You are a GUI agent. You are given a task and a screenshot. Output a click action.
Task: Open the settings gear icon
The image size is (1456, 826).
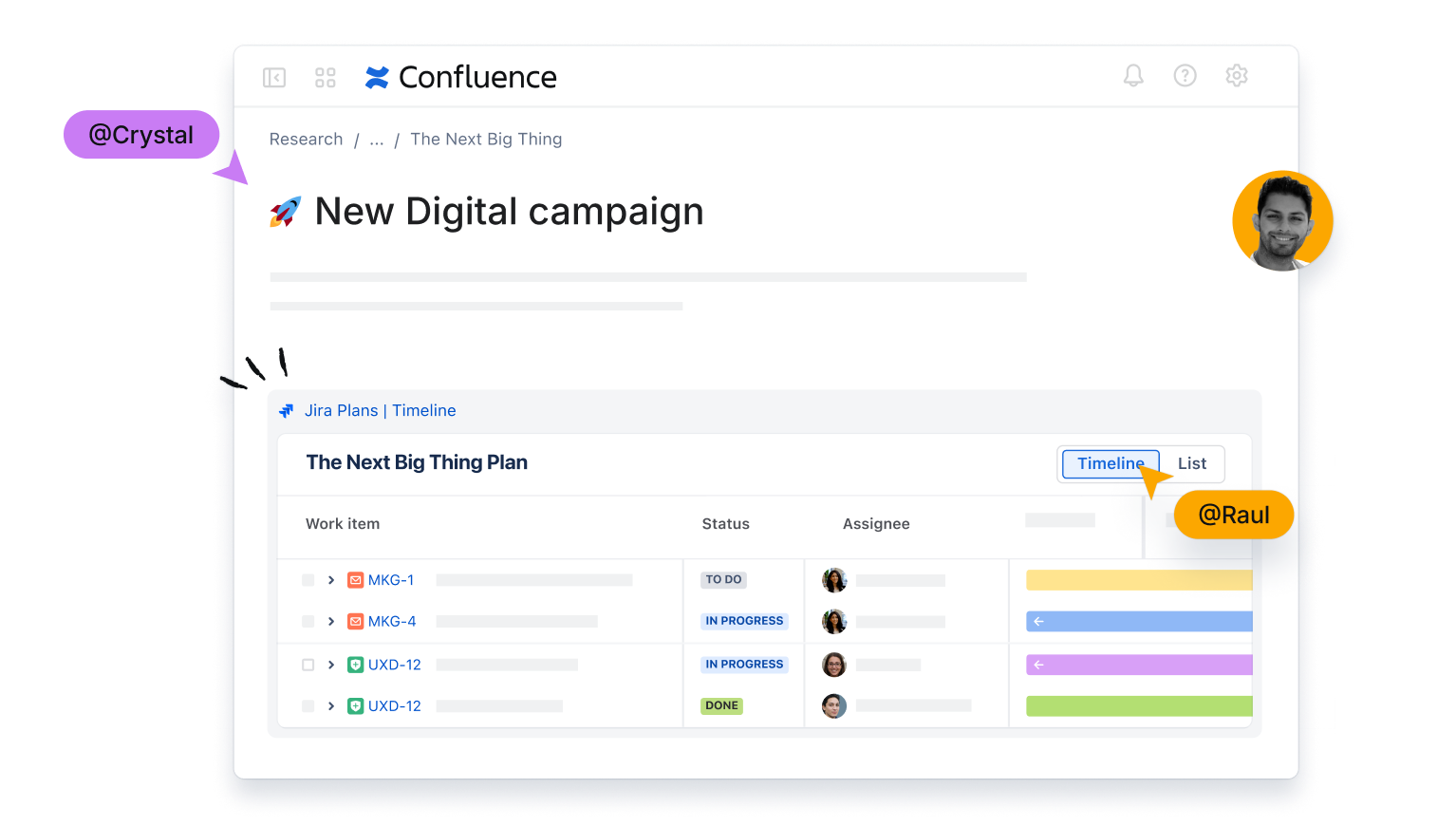coord(1236,76)
